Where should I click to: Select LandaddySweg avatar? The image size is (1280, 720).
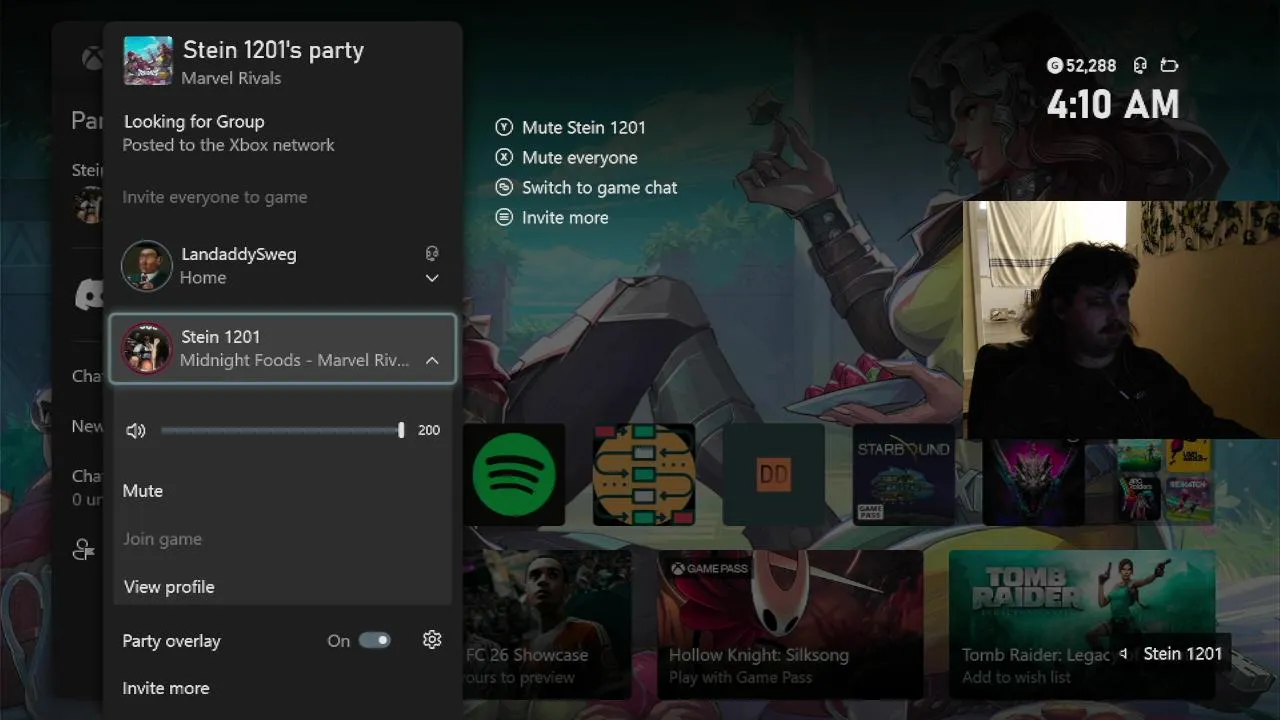coord(147,266)
